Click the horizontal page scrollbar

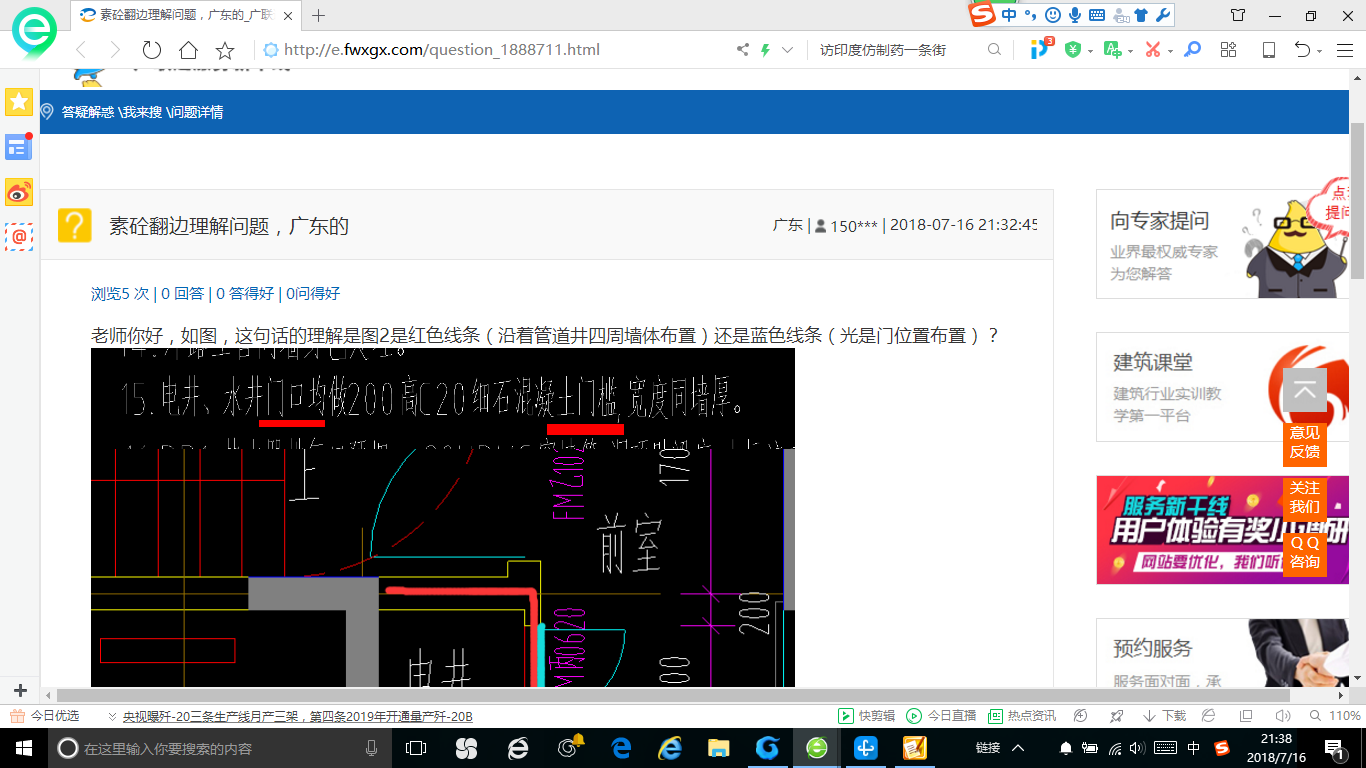click(x=674, y=695)
